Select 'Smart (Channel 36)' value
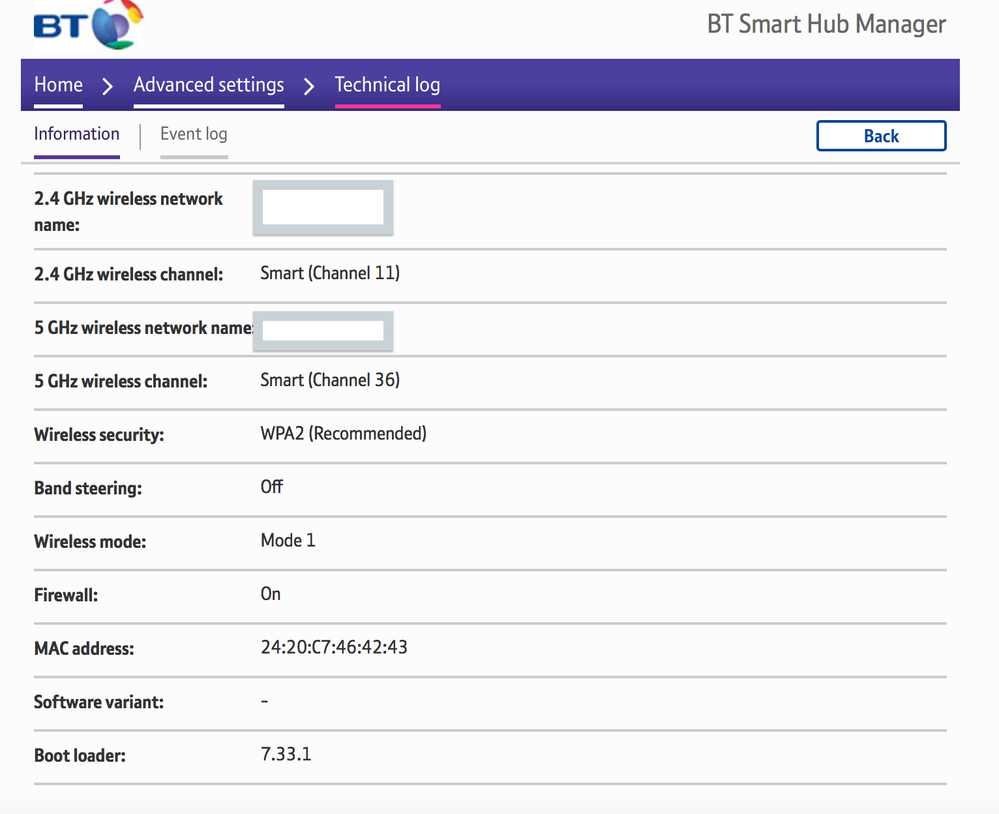Viewport: 999px width, 814px height. pyautogui.click(x=330, y=380)
